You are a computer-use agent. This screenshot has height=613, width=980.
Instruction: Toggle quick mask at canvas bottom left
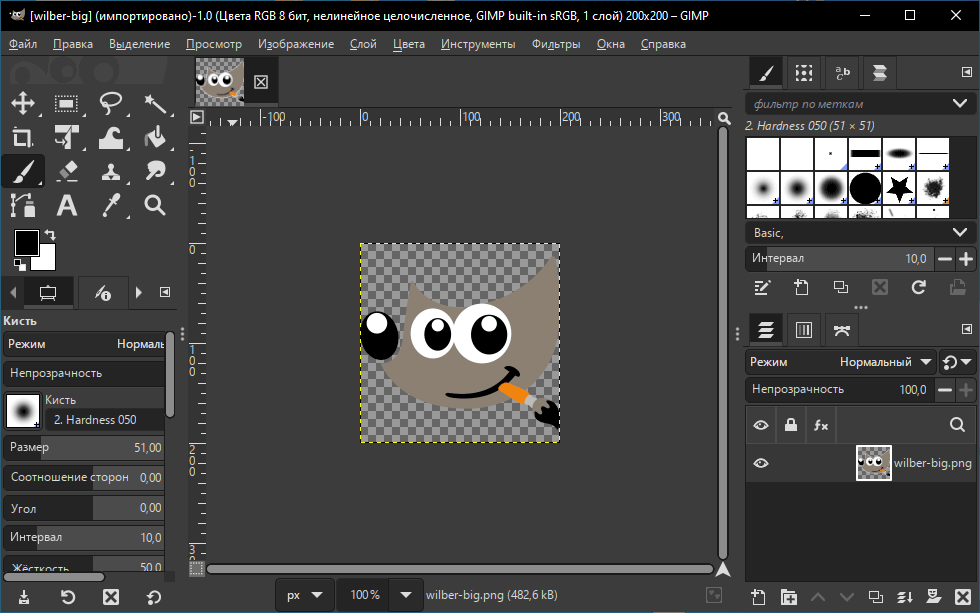[x=196, y=569]
